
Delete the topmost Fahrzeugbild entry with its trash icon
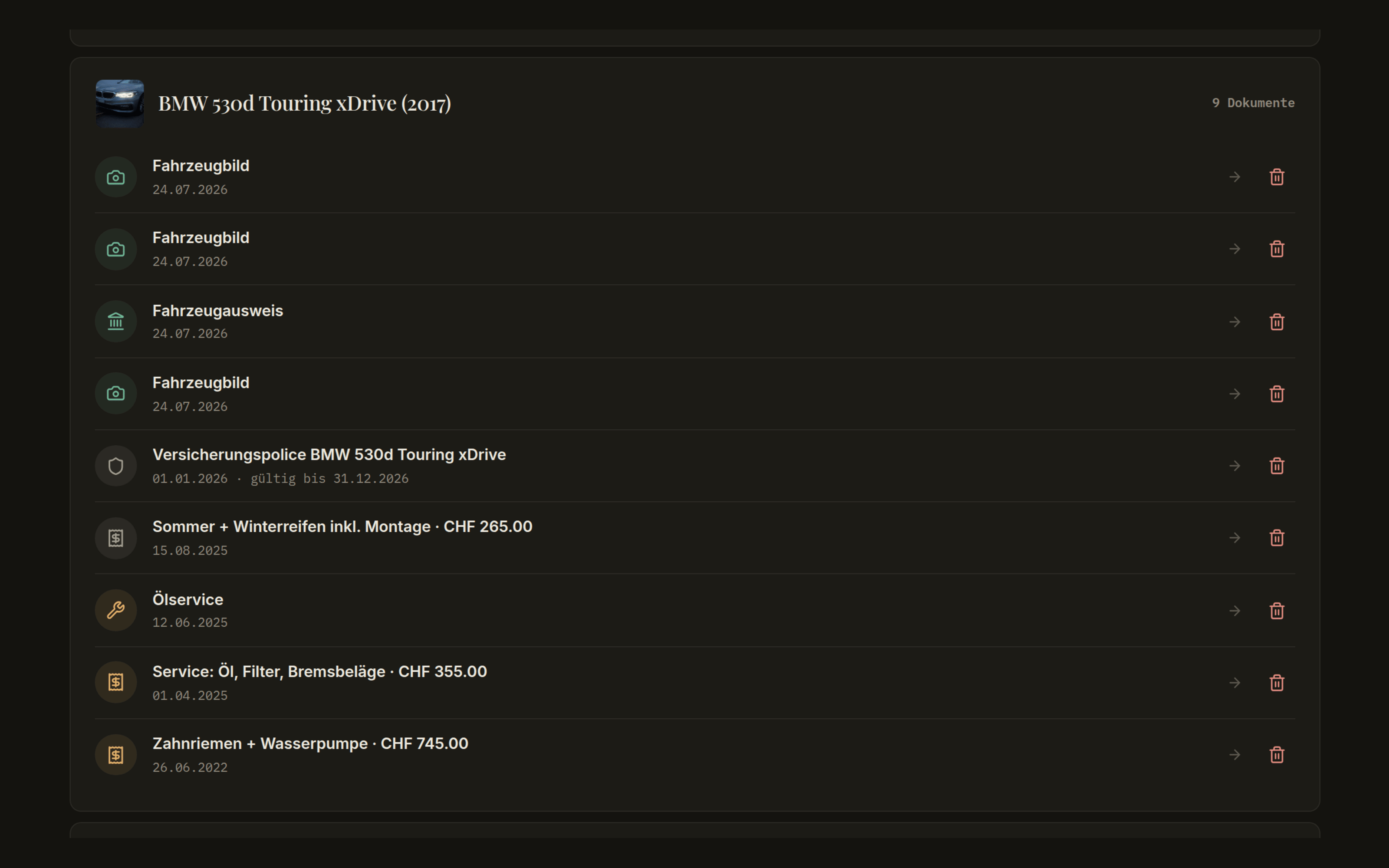coord(1277,177)
